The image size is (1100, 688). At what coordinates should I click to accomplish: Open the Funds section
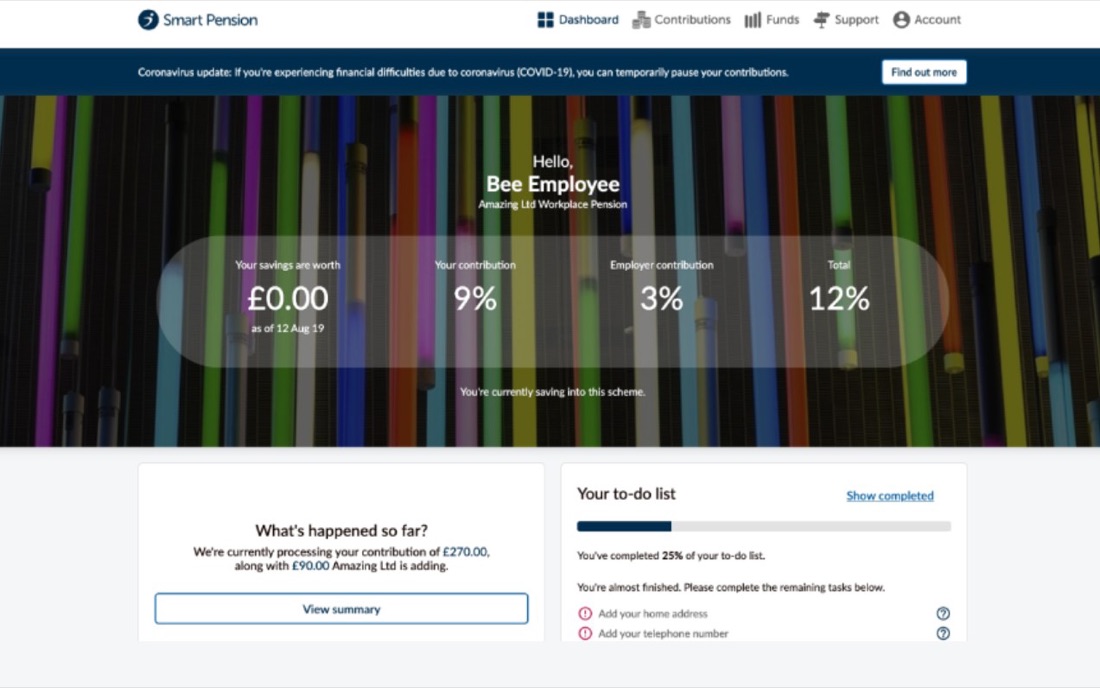click(772, 20)
